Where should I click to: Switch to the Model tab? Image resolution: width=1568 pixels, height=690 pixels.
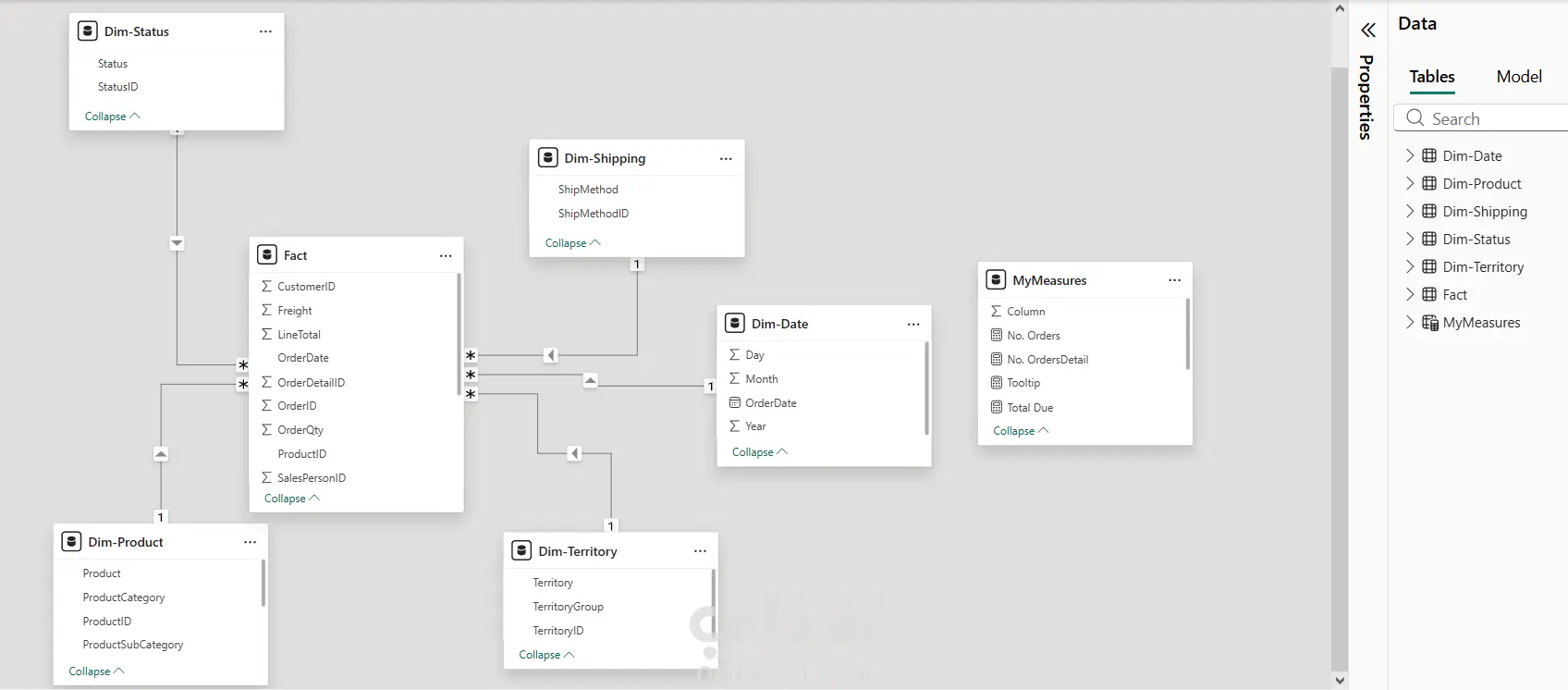click(x=1519, y=77)
